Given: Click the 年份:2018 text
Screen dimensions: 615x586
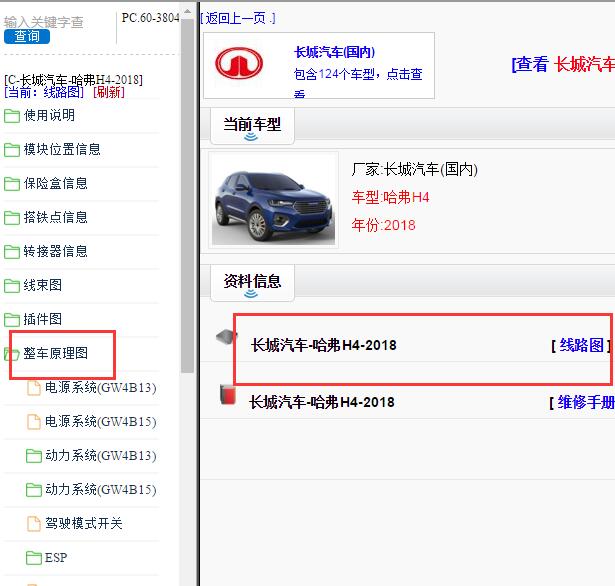Looking at the screenshot, I should (383, 225).
